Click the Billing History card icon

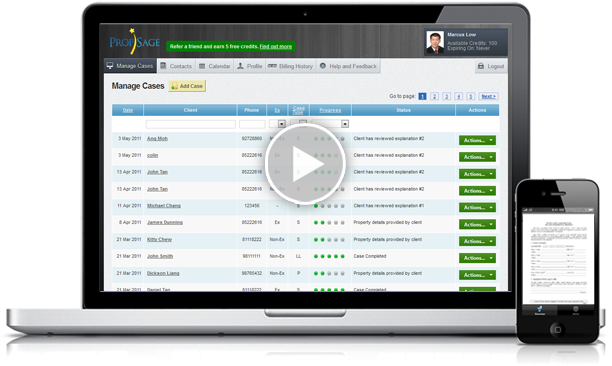(x=272, y=66)
